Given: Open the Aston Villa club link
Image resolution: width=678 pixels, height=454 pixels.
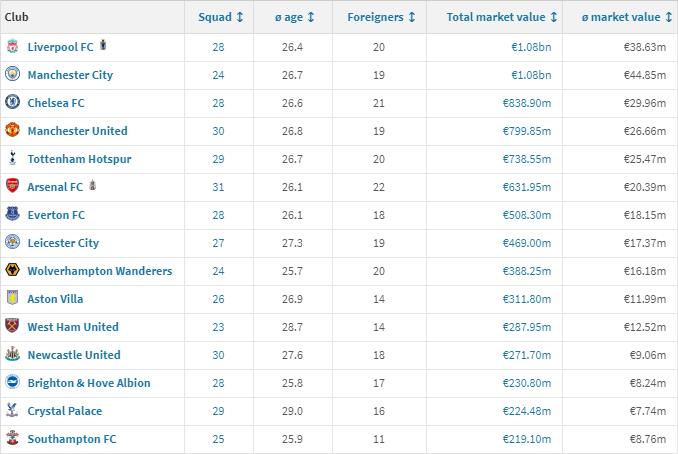Looking at the screenshot, I should (56, 299).
